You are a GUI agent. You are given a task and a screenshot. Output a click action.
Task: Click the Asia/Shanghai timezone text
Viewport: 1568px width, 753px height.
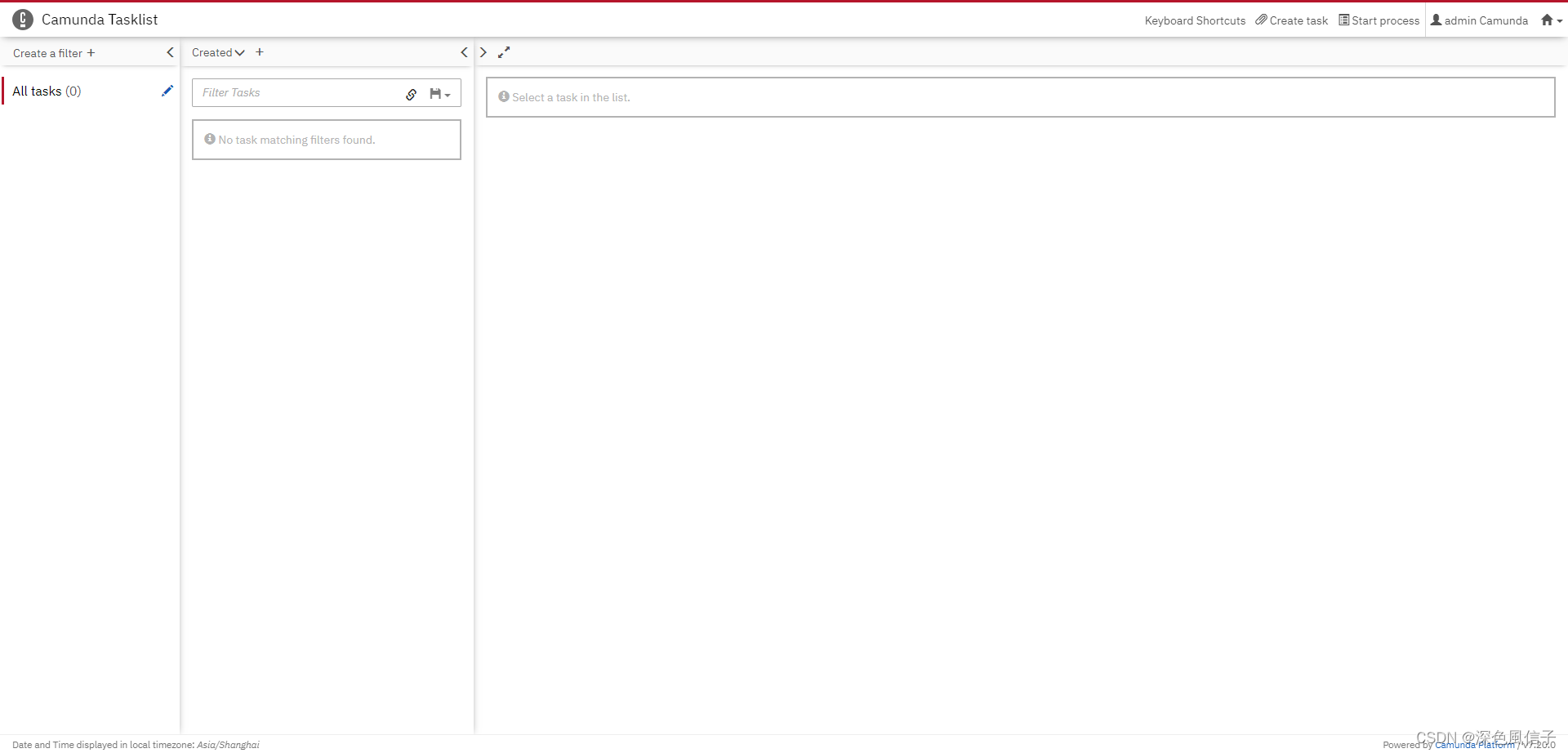tap(228, 745)
